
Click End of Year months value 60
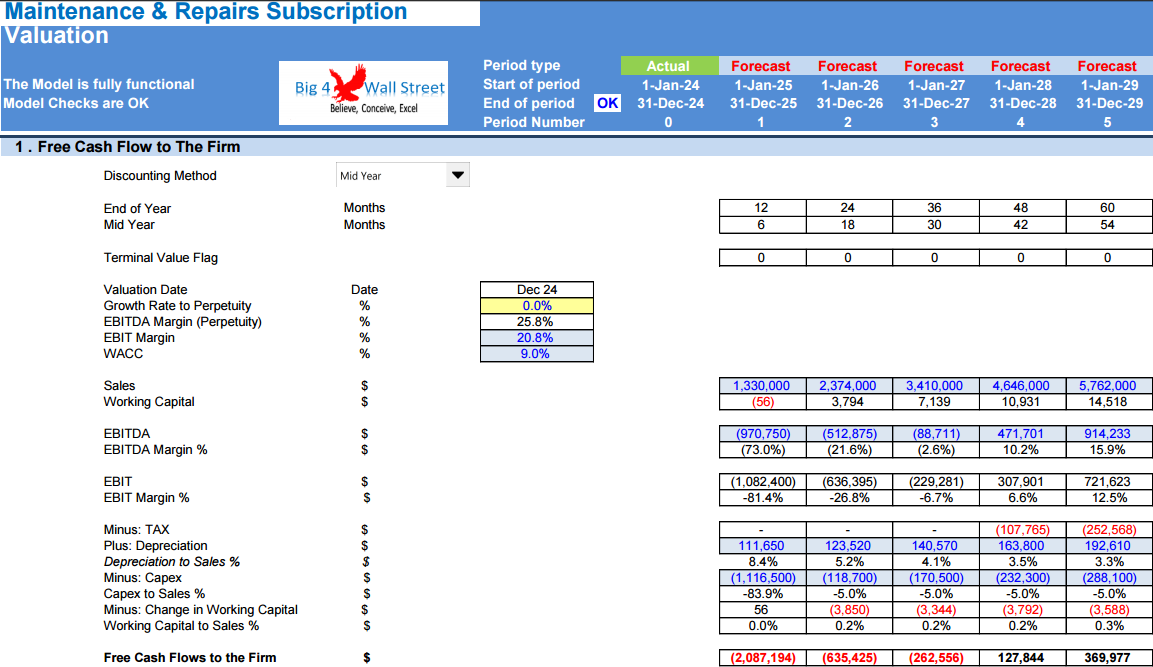click(1109, 208)
